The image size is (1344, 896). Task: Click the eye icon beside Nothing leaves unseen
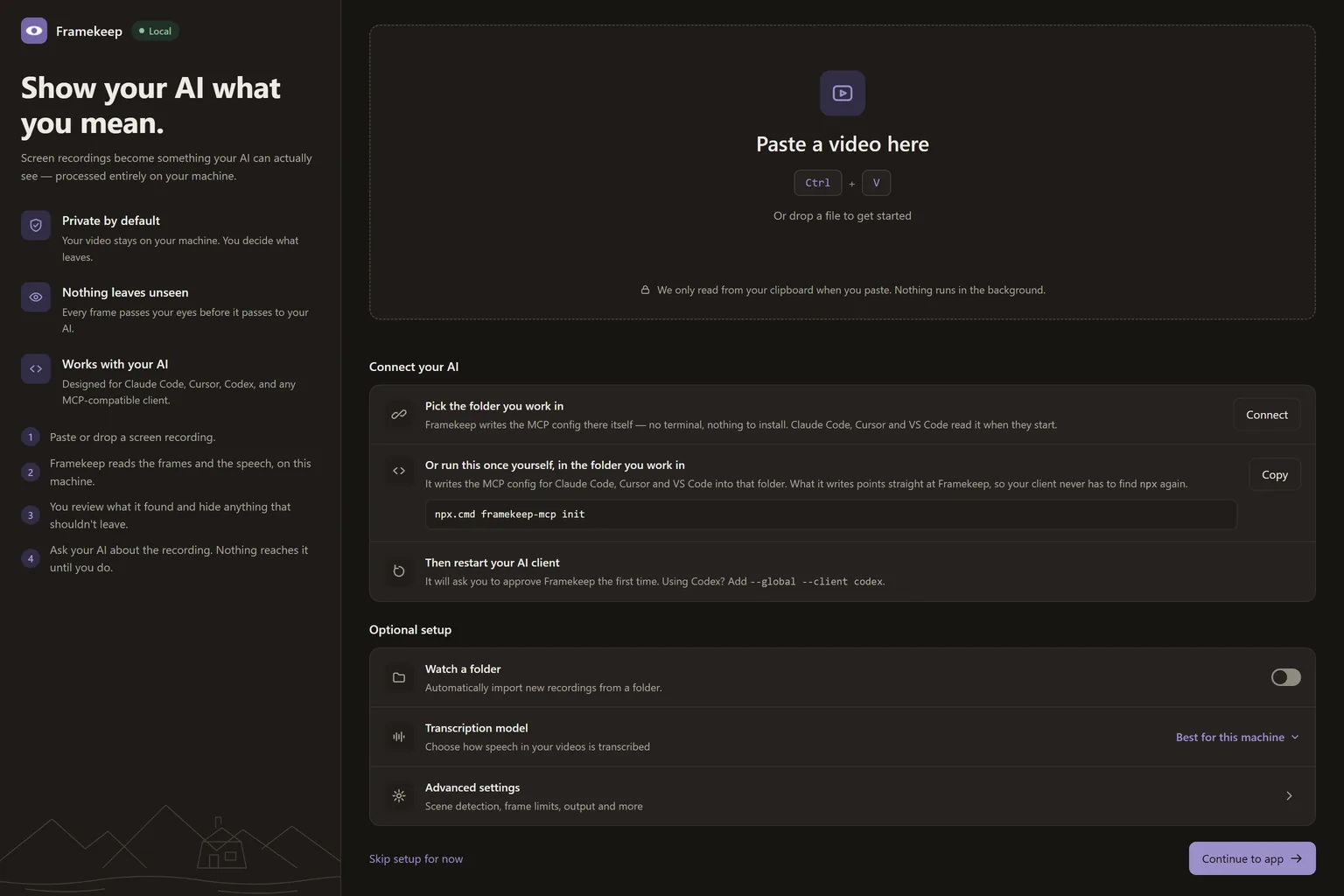[x=36, y=297]
